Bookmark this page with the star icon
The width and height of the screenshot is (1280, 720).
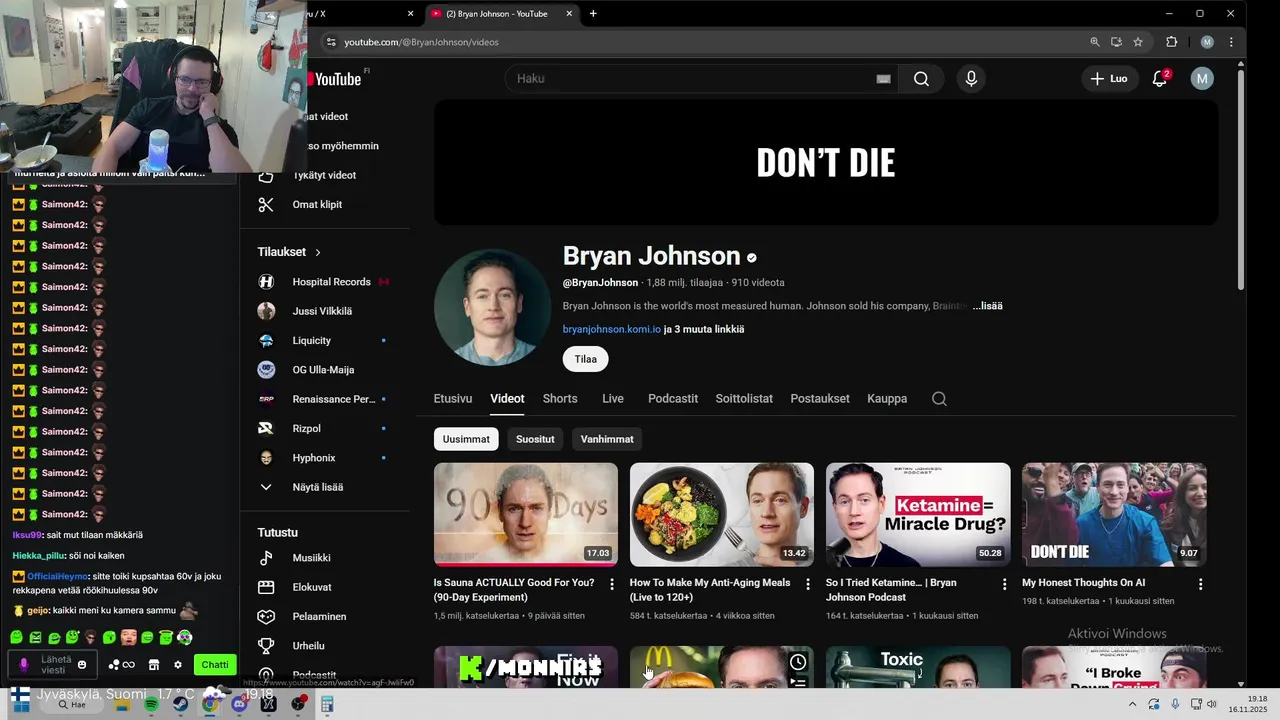coord(1138,42)
